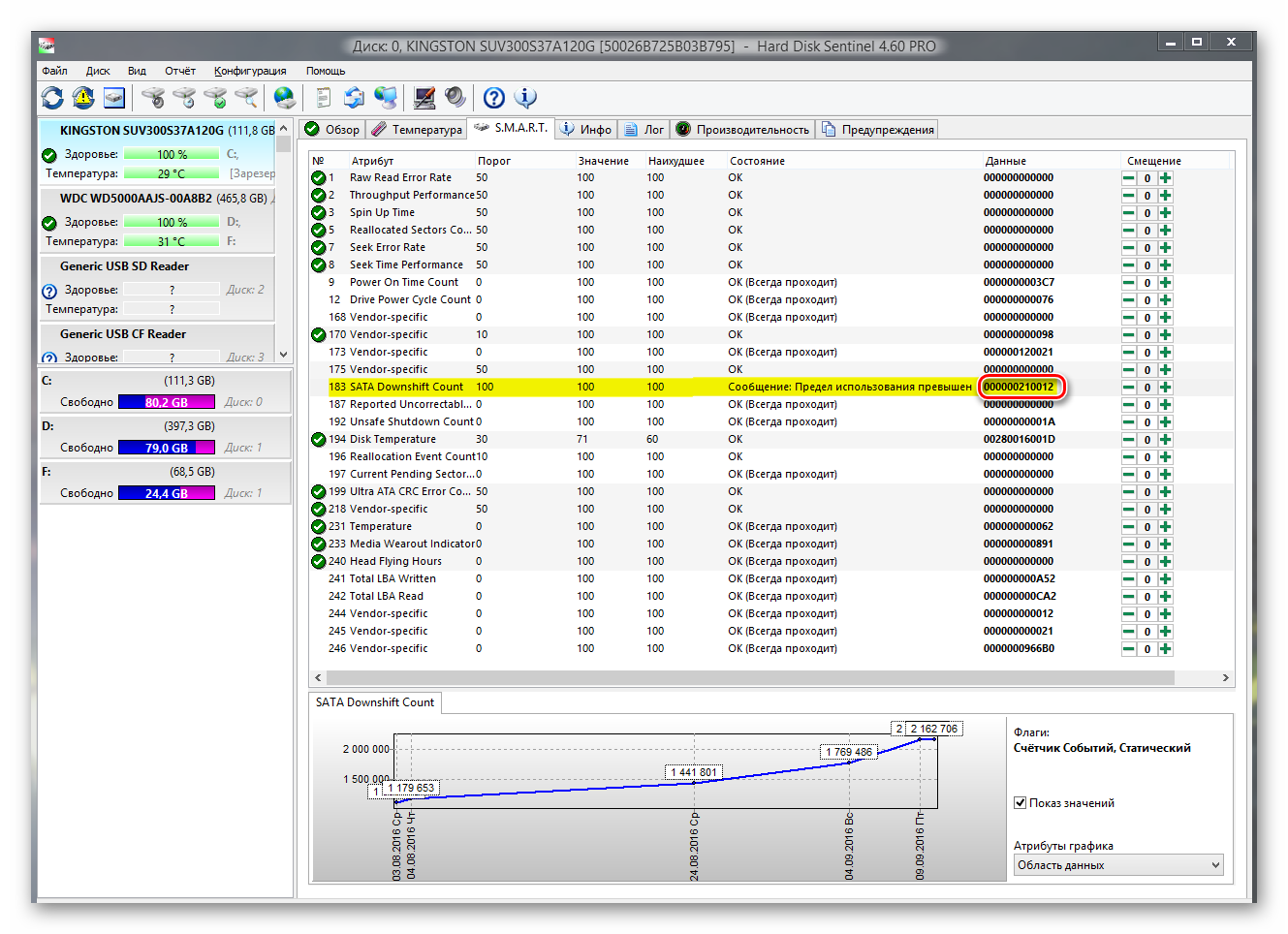Click status icon of Disk Temperature row
The image size is (1288, 934).
(318, 440)
